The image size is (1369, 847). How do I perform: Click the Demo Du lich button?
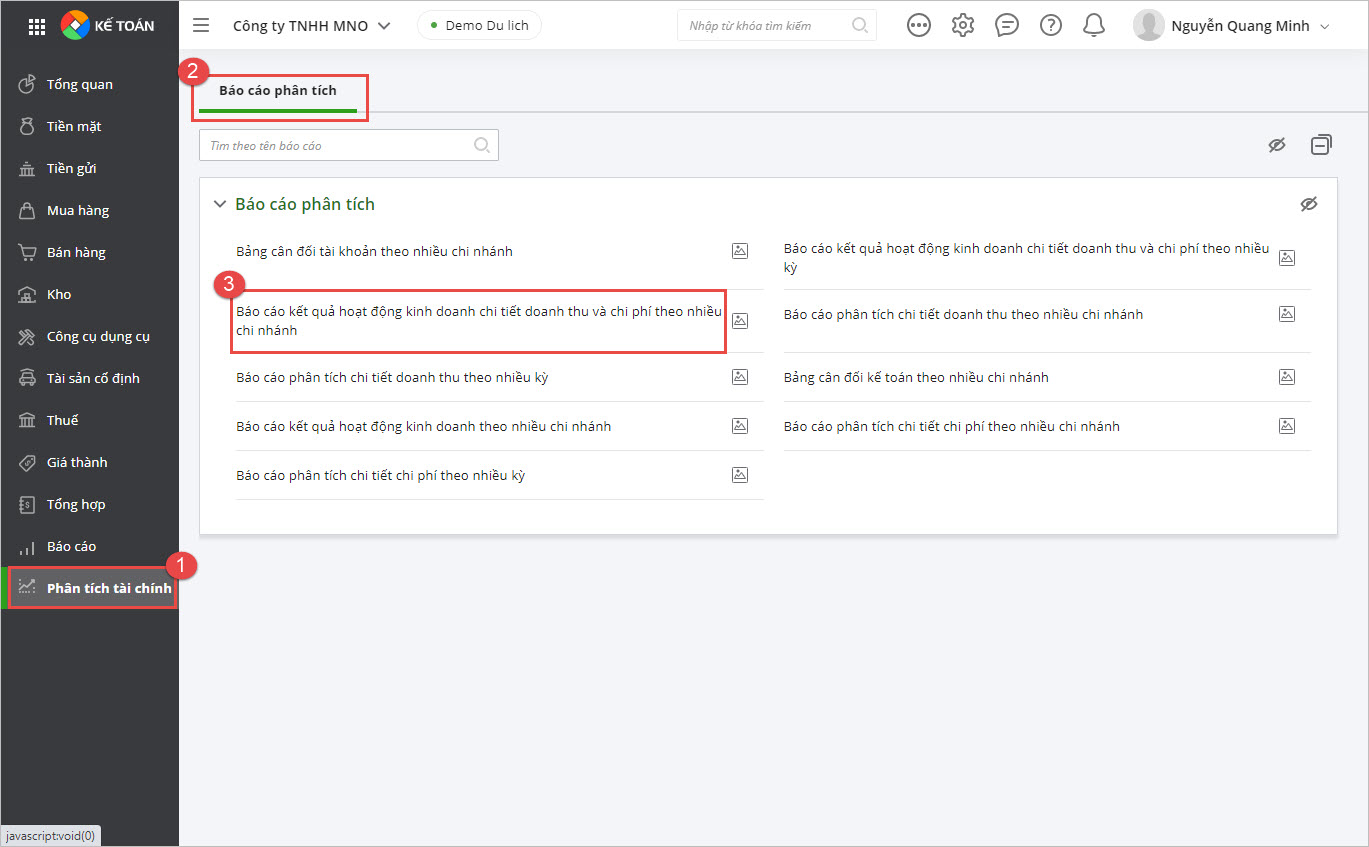(x=479, y=25)
